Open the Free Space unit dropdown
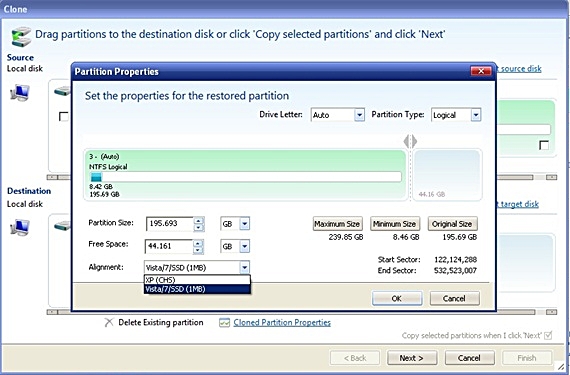This screenshot has width=570, height=375. [x=245, y=246]
